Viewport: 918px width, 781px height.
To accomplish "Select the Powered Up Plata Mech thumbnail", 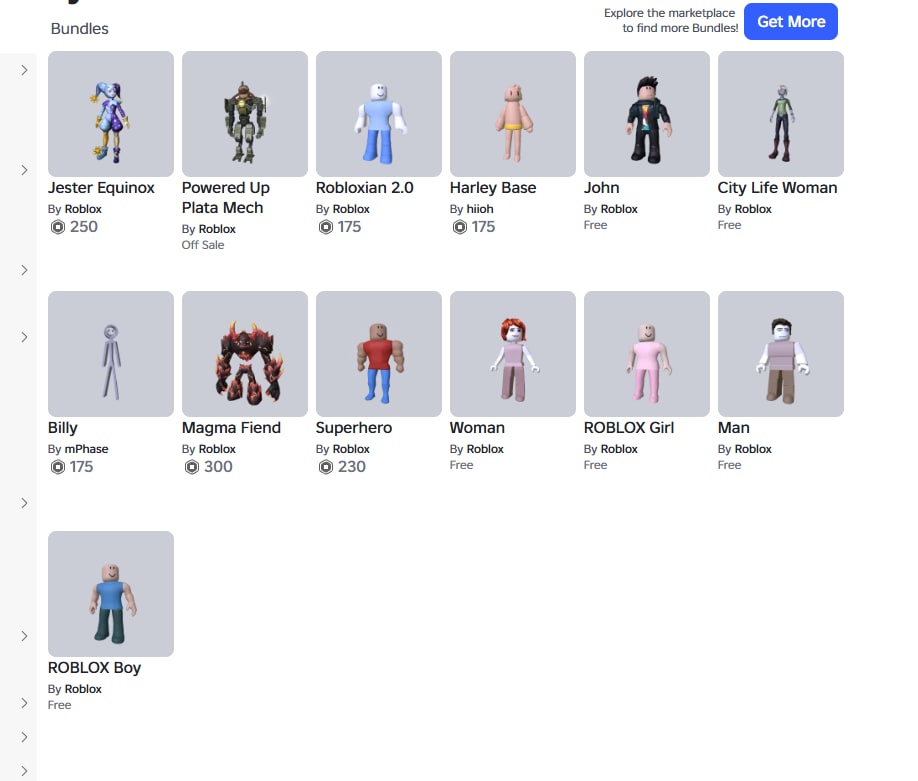I will 245,114.
